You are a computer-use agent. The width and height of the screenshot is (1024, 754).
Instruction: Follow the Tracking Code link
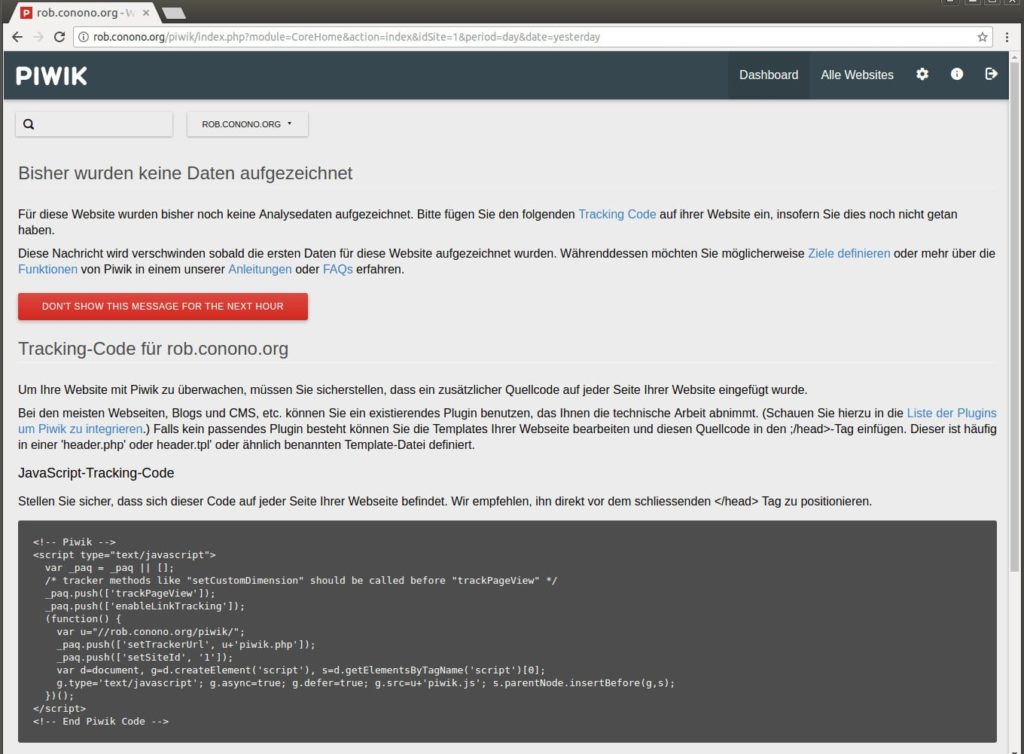click(616, 214)
